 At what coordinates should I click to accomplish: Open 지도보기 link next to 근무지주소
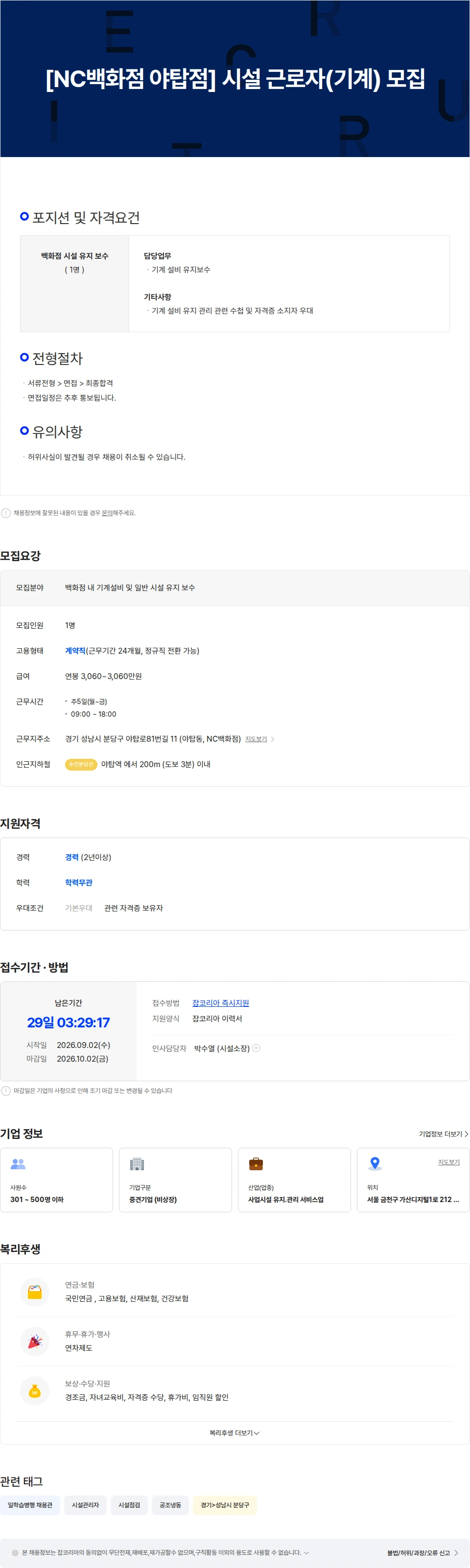click(x=256, y=739)
